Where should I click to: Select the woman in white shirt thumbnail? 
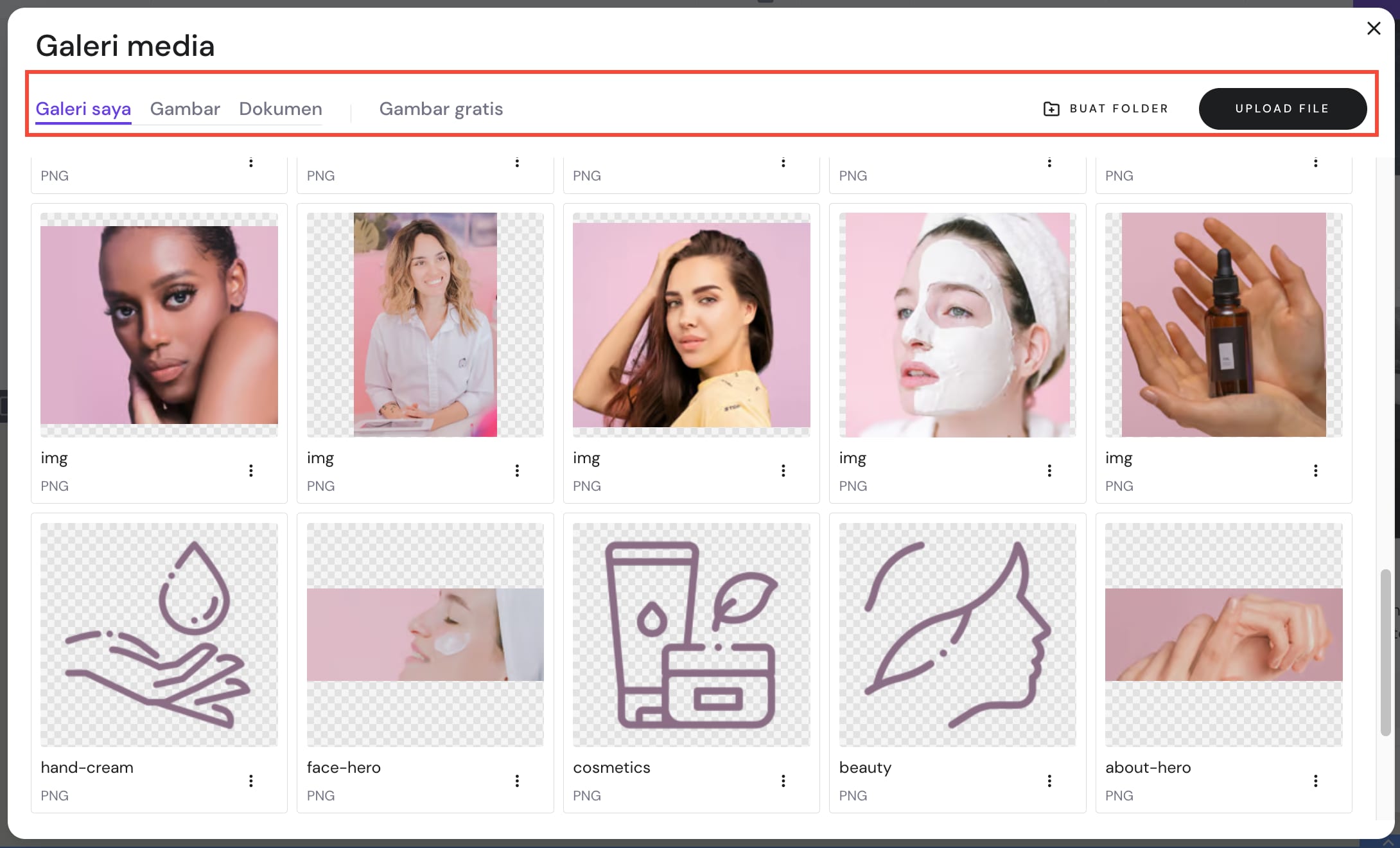click(425, 324)
